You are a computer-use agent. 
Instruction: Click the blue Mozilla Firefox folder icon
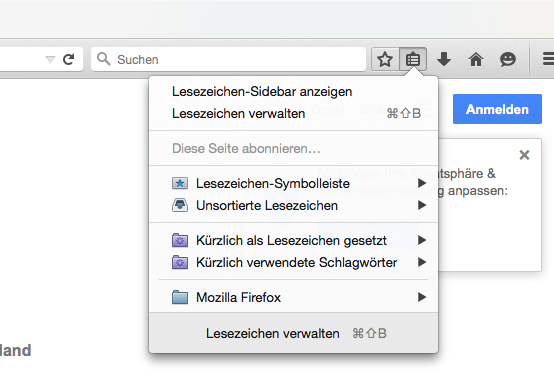click(180, 297)
